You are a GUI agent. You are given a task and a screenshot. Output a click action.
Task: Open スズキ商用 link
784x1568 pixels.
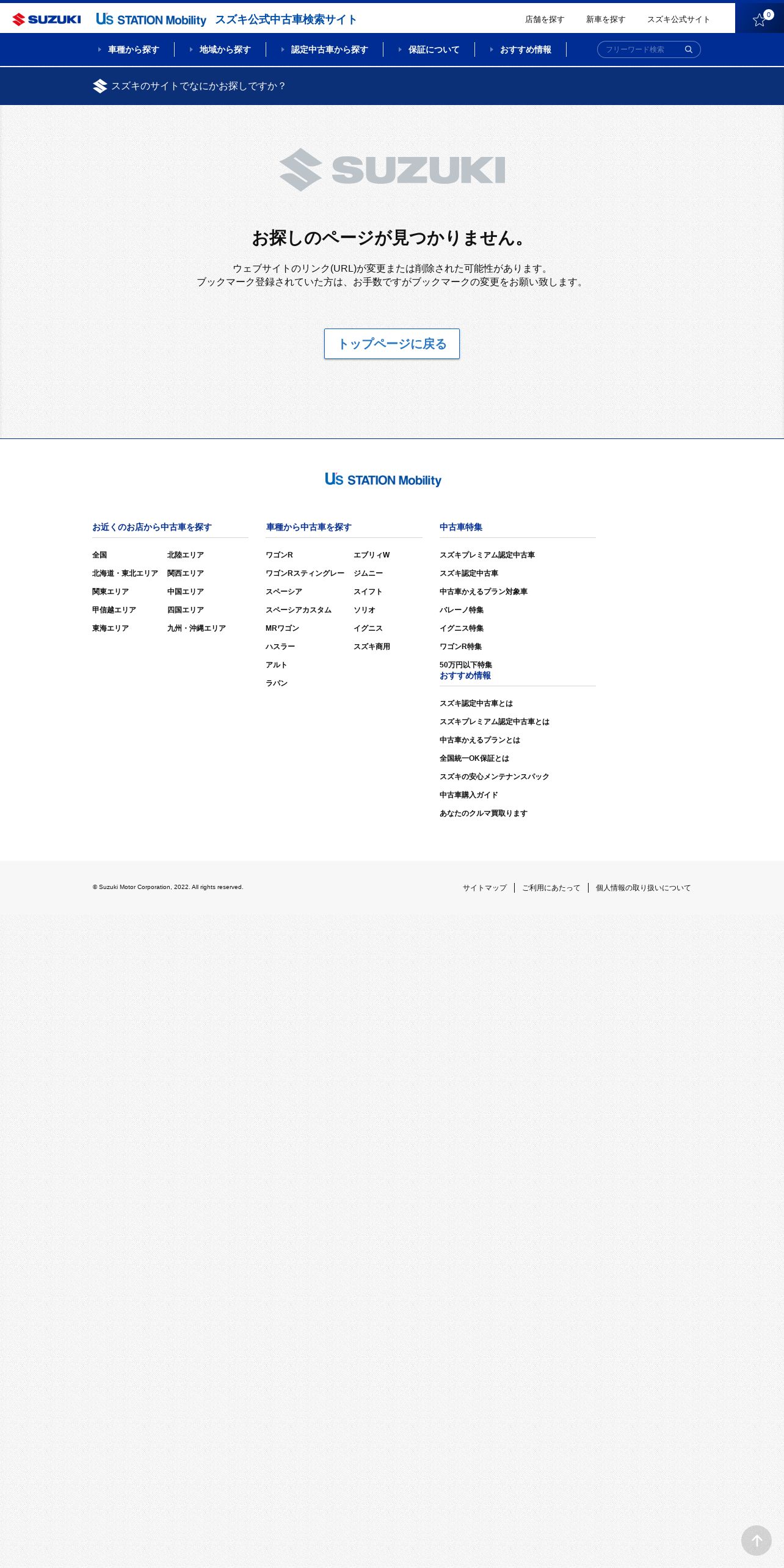(x=372, y=647)
